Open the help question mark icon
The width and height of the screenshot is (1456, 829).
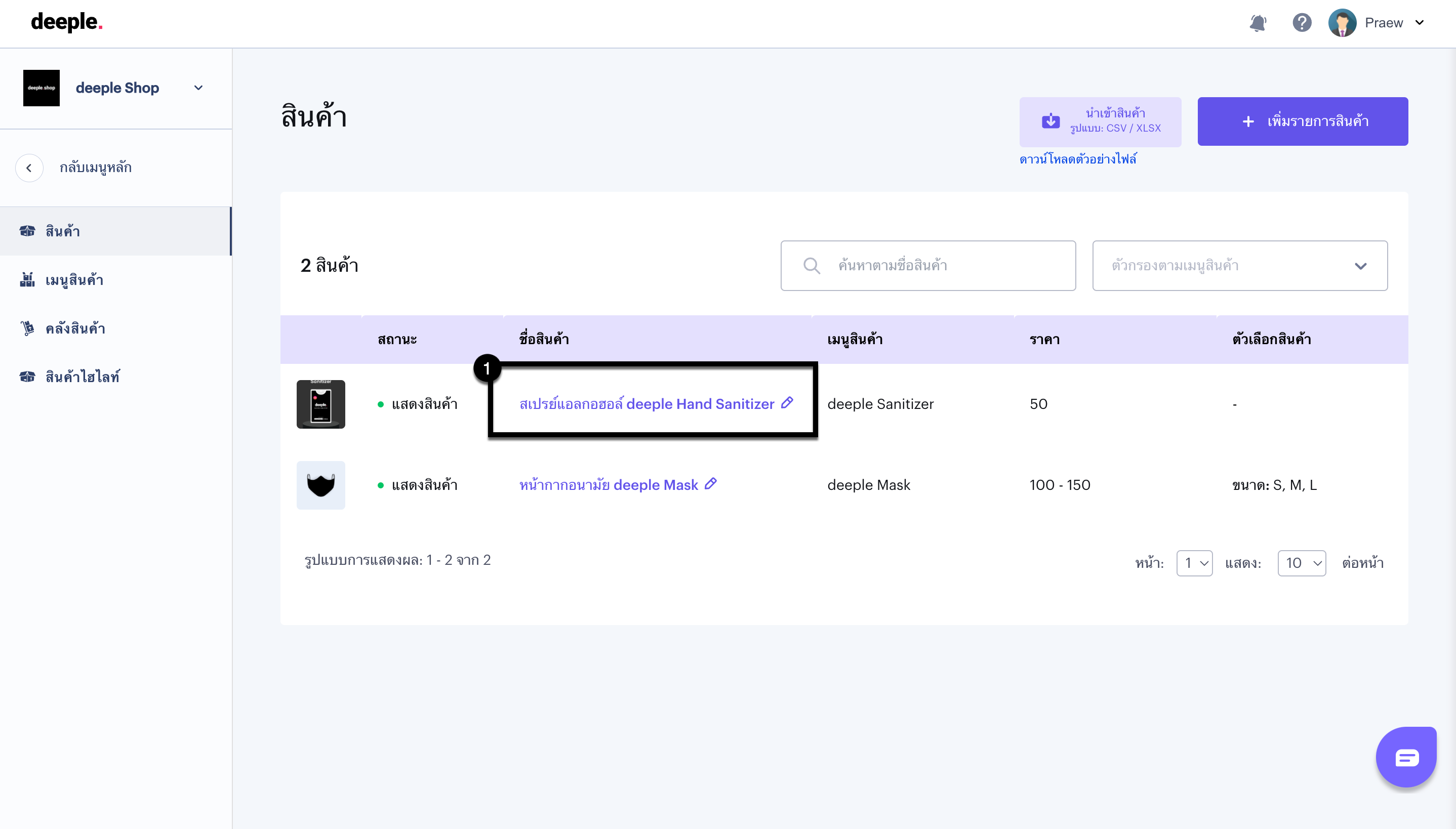(x=1302, y=23)
